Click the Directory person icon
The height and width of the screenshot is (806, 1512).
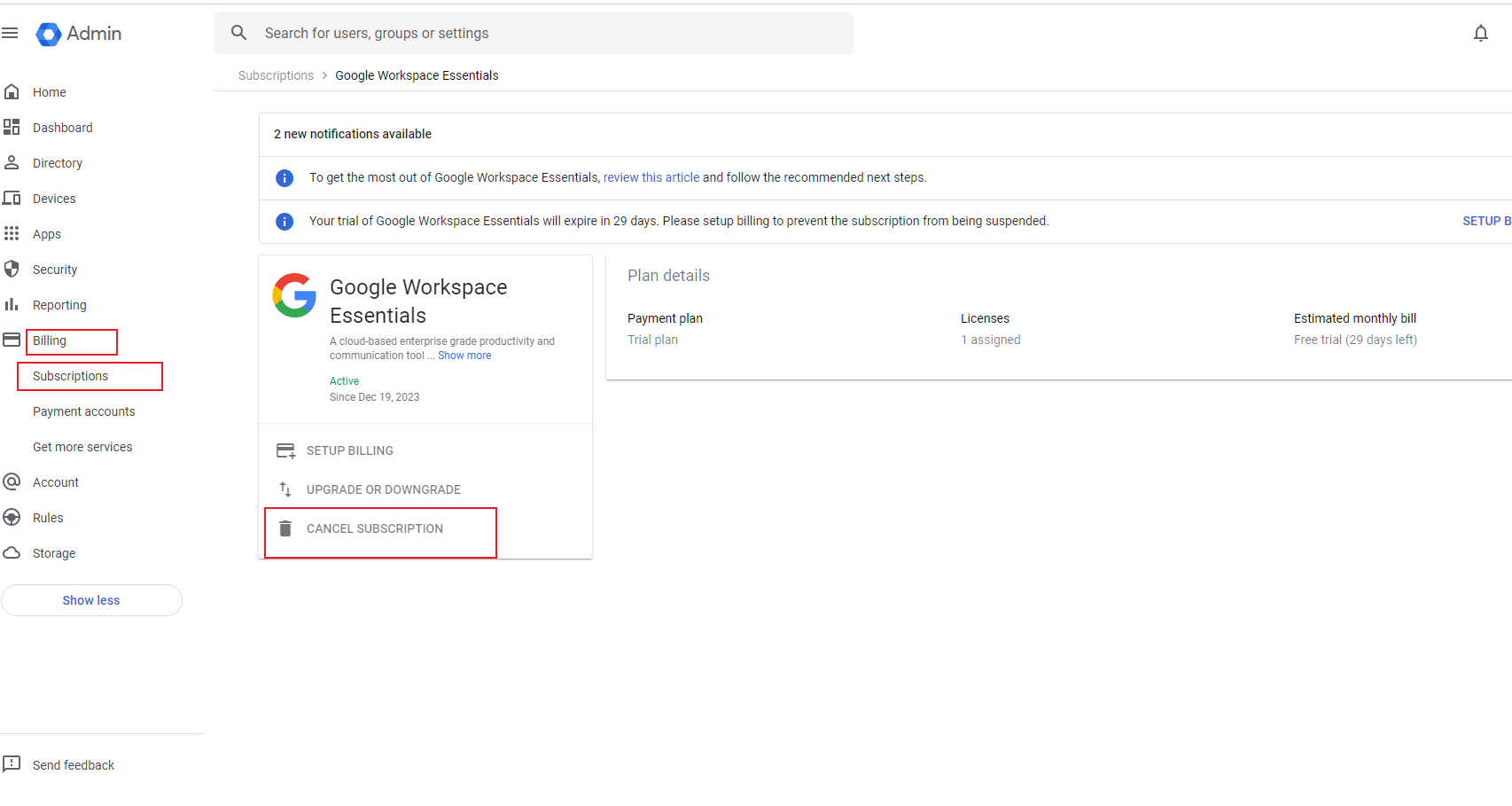pyautogui.click(x=12, y=163)
